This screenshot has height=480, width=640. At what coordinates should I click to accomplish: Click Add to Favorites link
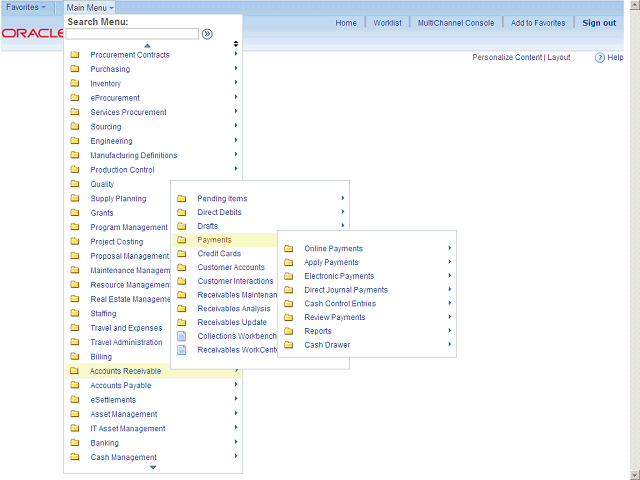pyautogui.click(x=538, y=23)
